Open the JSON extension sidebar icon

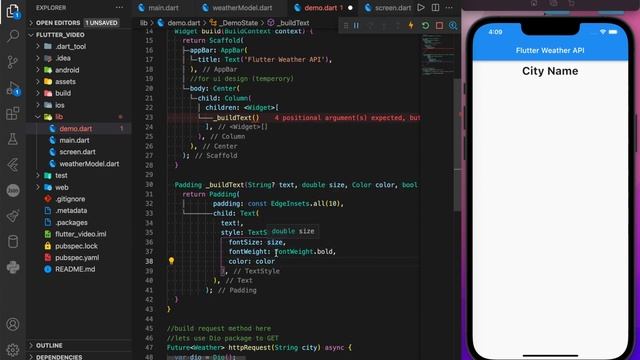pos(13,190)
